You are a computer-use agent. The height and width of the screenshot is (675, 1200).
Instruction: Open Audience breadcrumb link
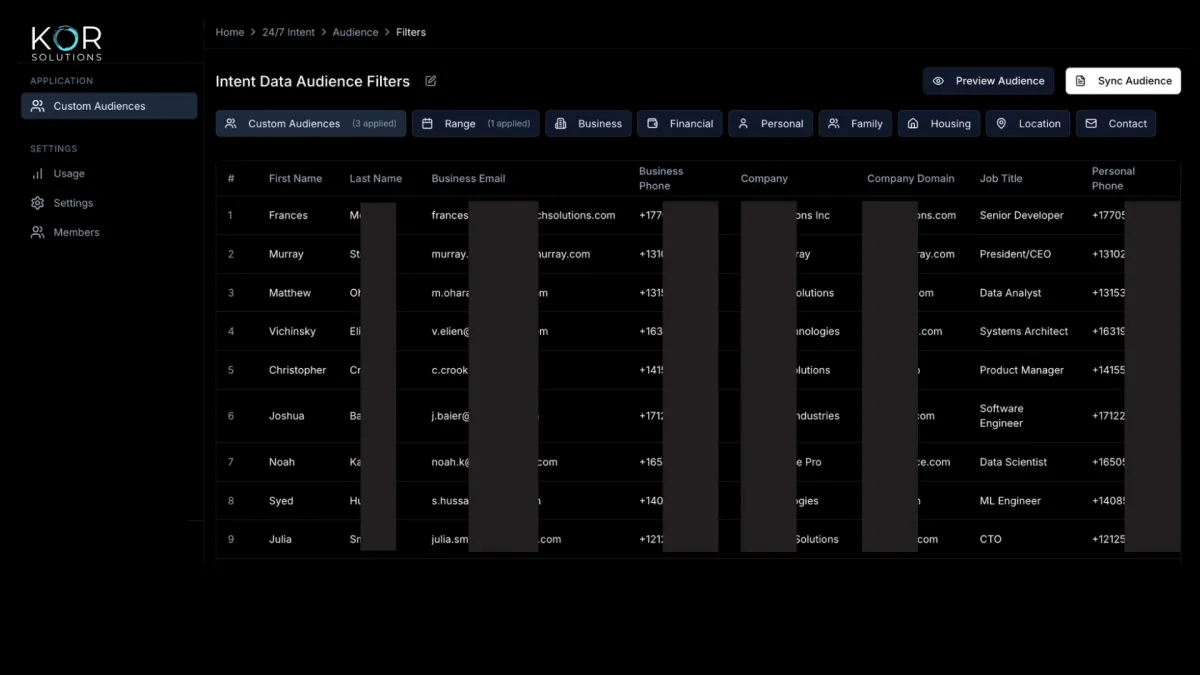pyautogui.click(x=355, y=32)
